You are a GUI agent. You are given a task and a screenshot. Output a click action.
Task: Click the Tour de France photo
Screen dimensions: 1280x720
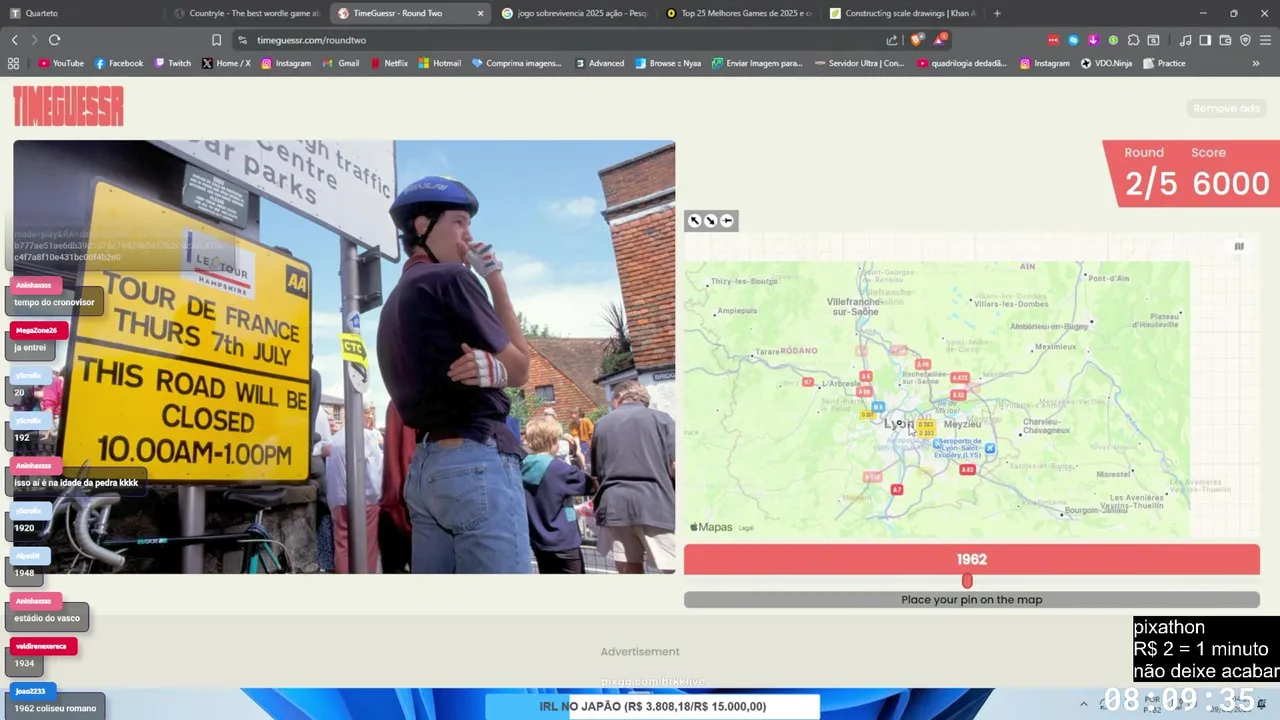(344, 357)
